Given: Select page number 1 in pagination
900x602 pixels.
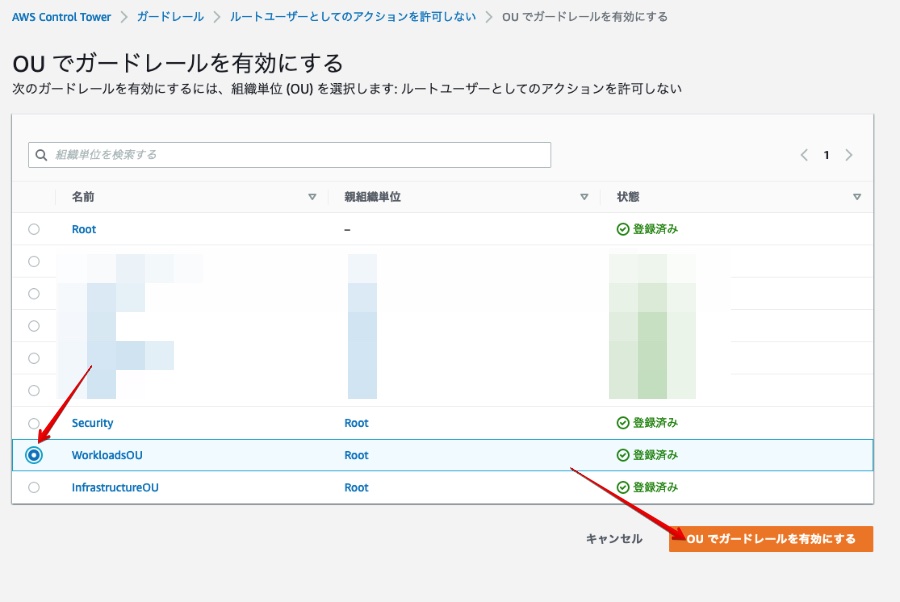Looking at the screenshot, I should (827, 155).
